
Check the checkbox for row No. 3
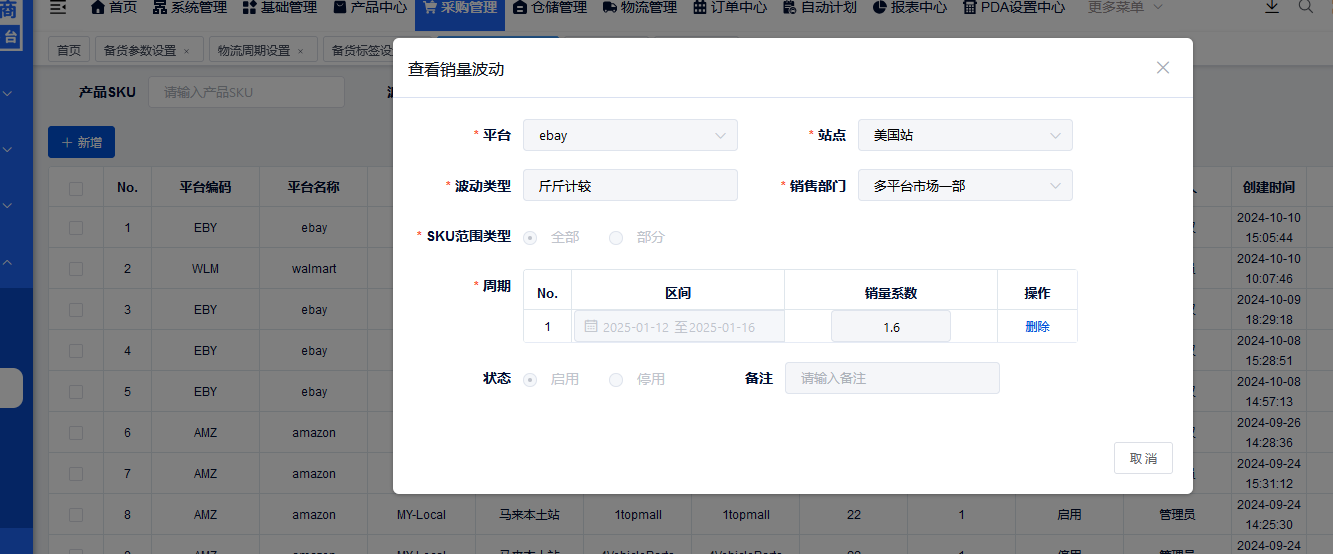[76, 310]
